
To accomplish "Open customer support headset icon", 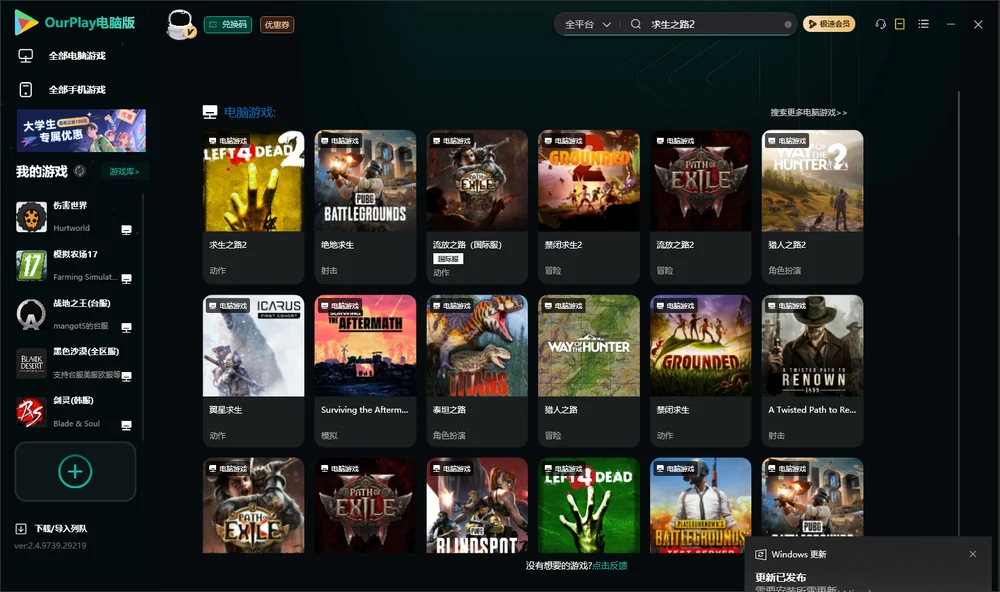I will coord(880,24).
